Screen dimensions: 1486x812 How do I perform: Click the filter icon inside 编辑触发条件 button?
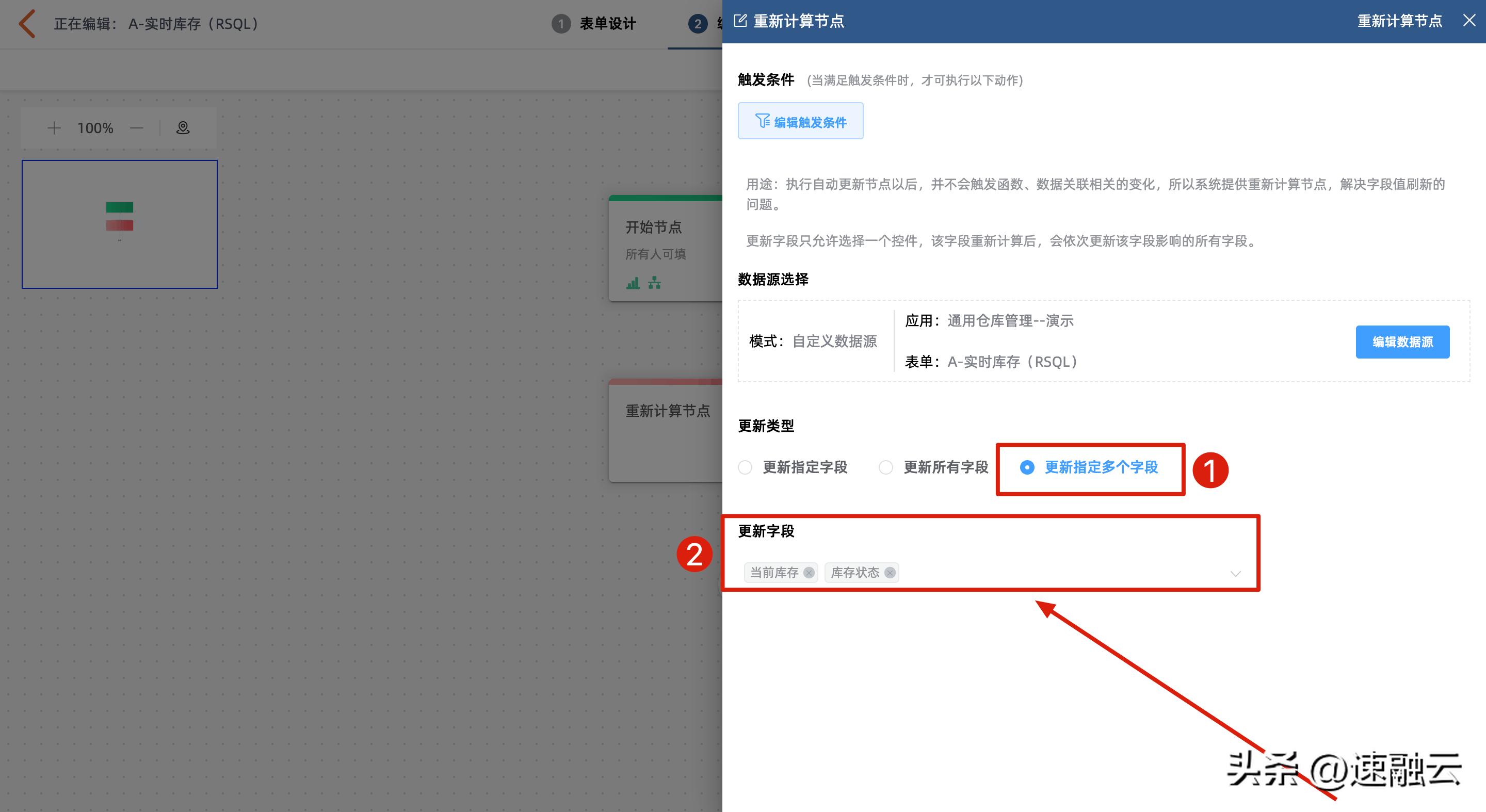click(763, 121)
